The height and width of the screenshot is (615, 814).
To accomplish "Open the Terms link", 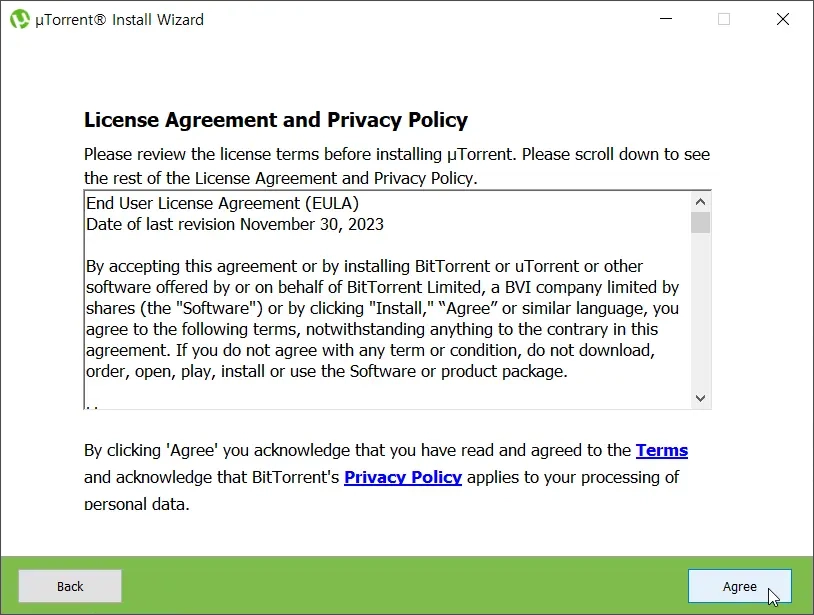I will pyautogui.click(x=662, y=450).
